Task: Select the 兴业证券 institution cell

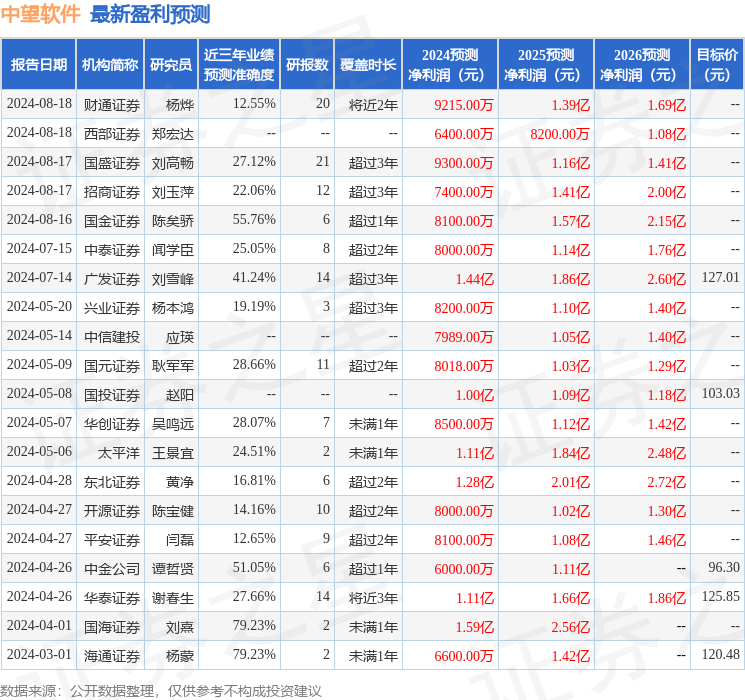Action: coord(112,308)
